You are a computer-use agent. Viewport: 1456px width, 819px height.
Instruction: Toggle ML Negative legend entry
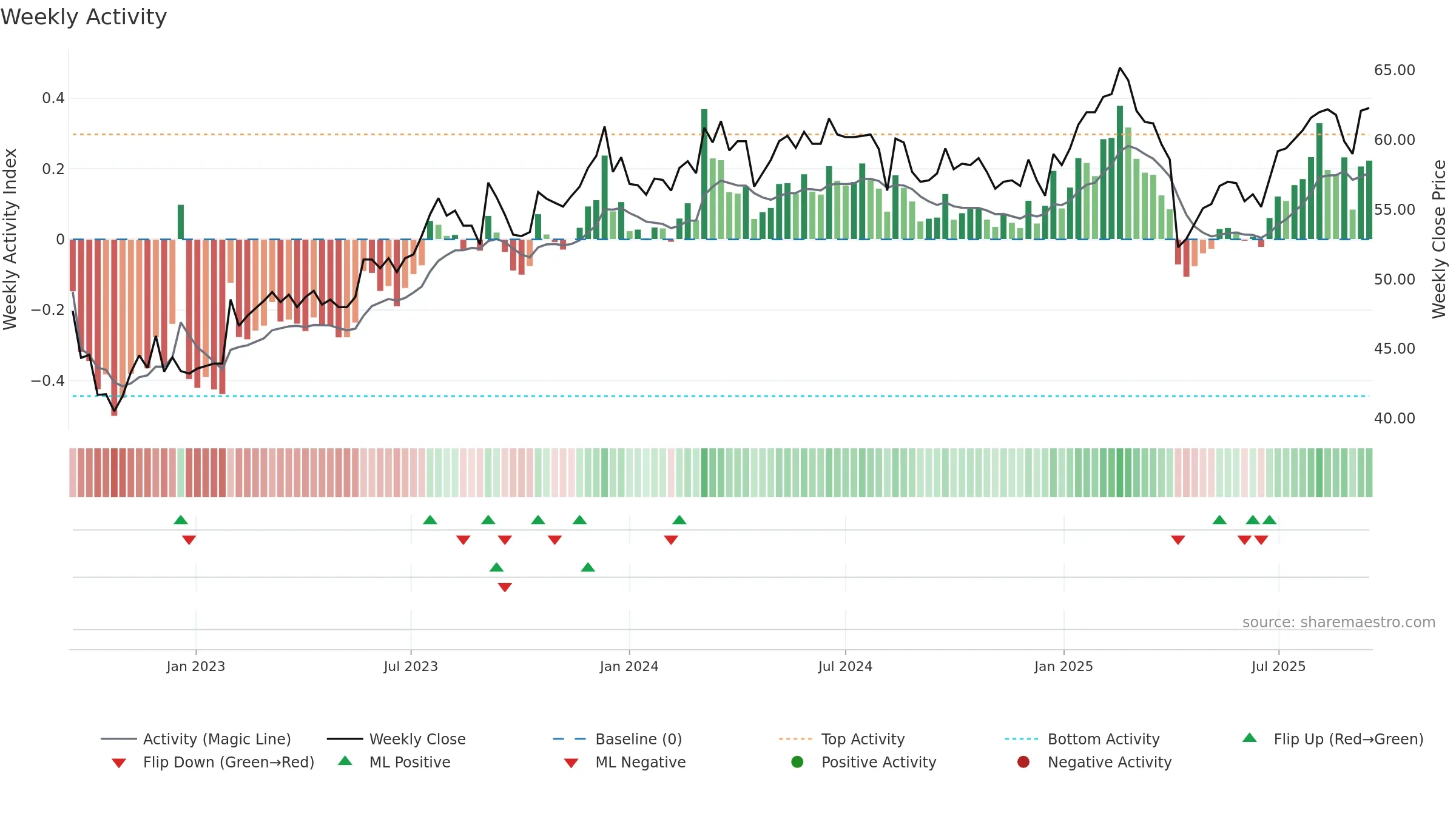(x=625, y=762)
